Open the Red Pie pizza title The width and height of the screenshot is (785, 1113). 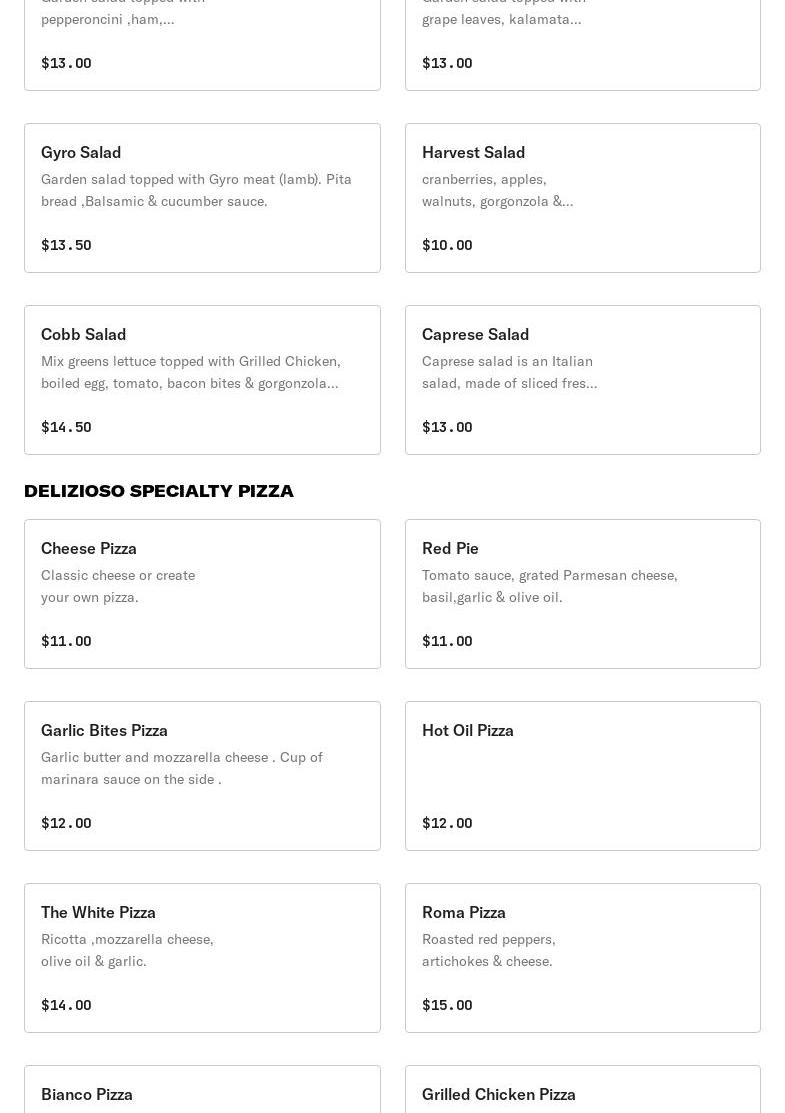point(450,548)
